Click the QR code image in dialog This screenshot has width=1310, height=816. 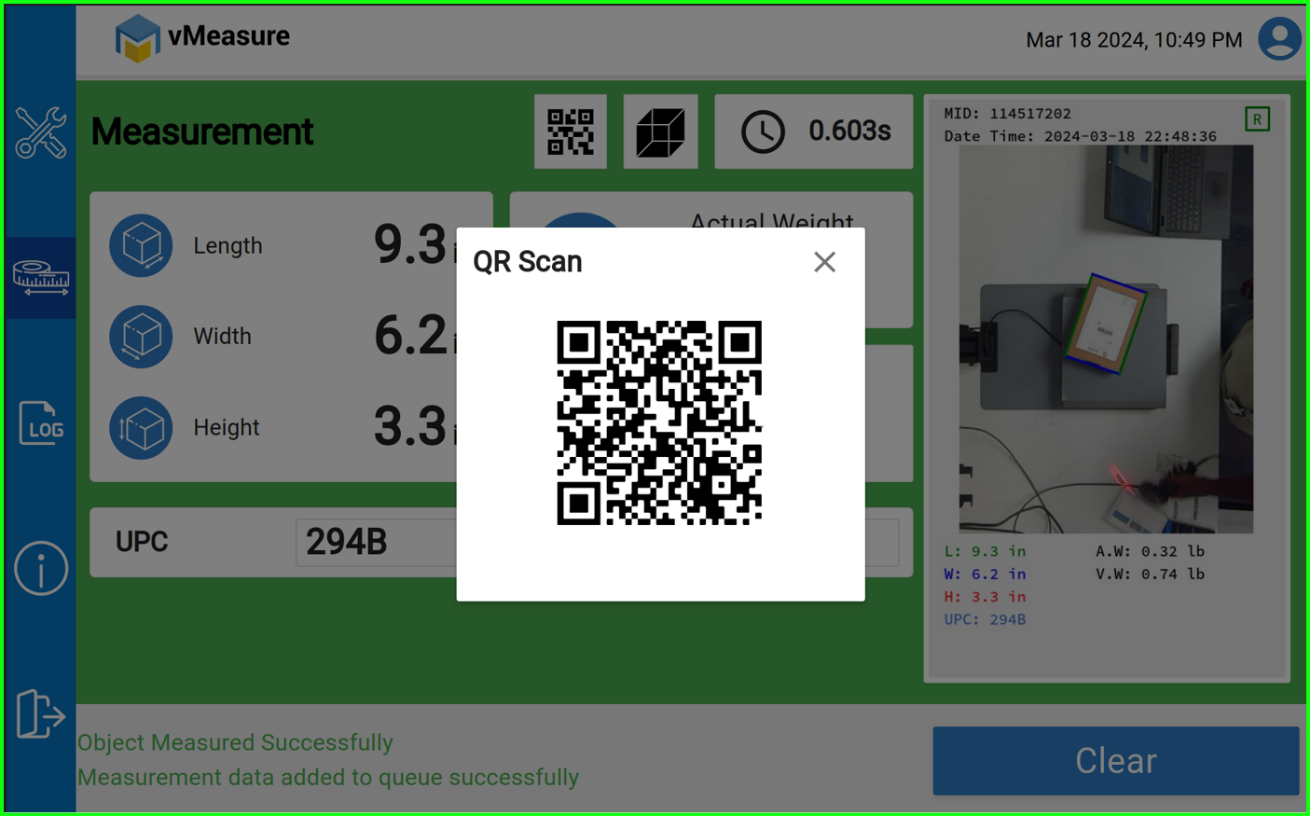tap(660, 423)
